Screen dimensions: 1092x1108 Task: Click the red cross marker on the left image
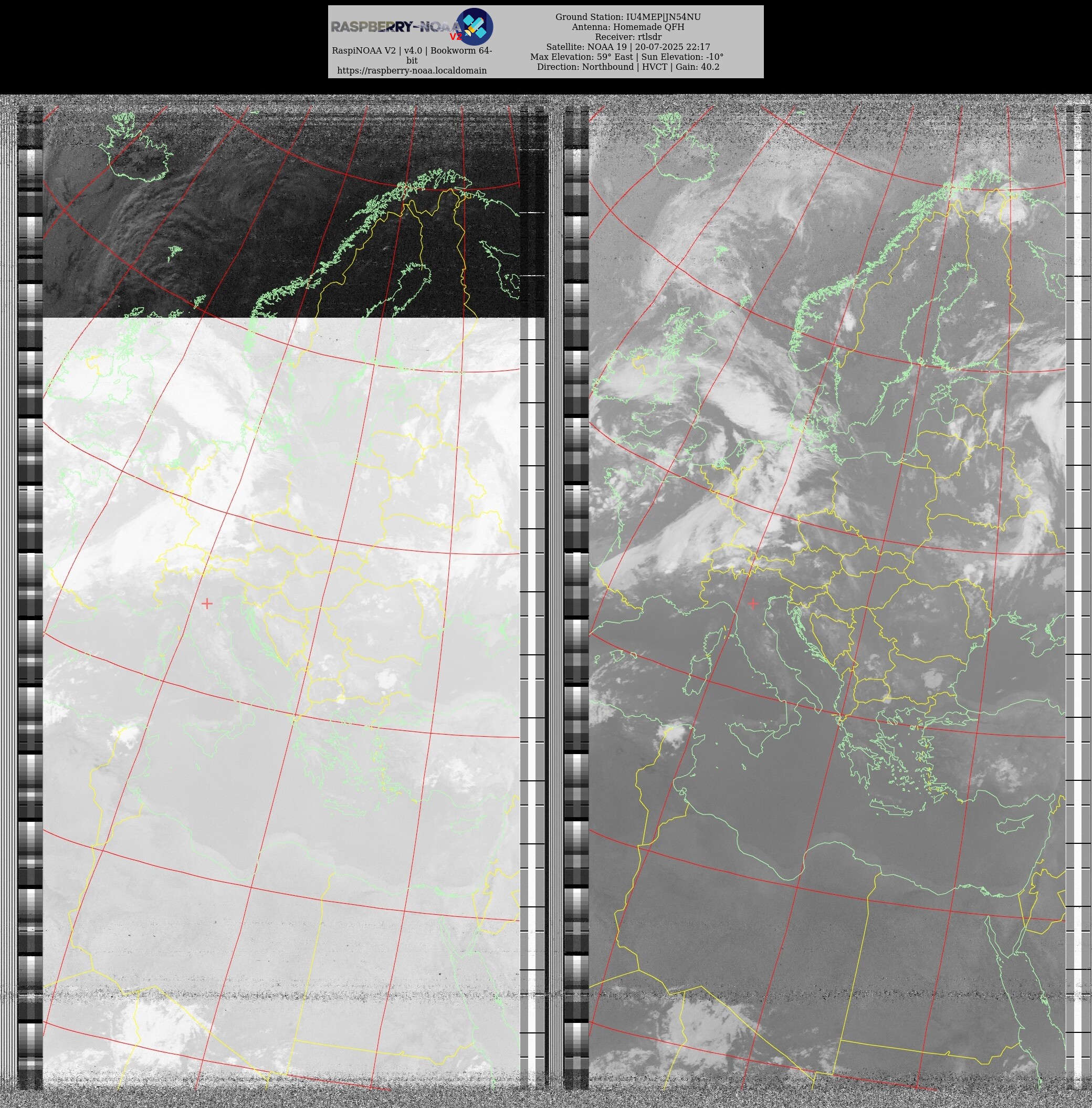207,603
